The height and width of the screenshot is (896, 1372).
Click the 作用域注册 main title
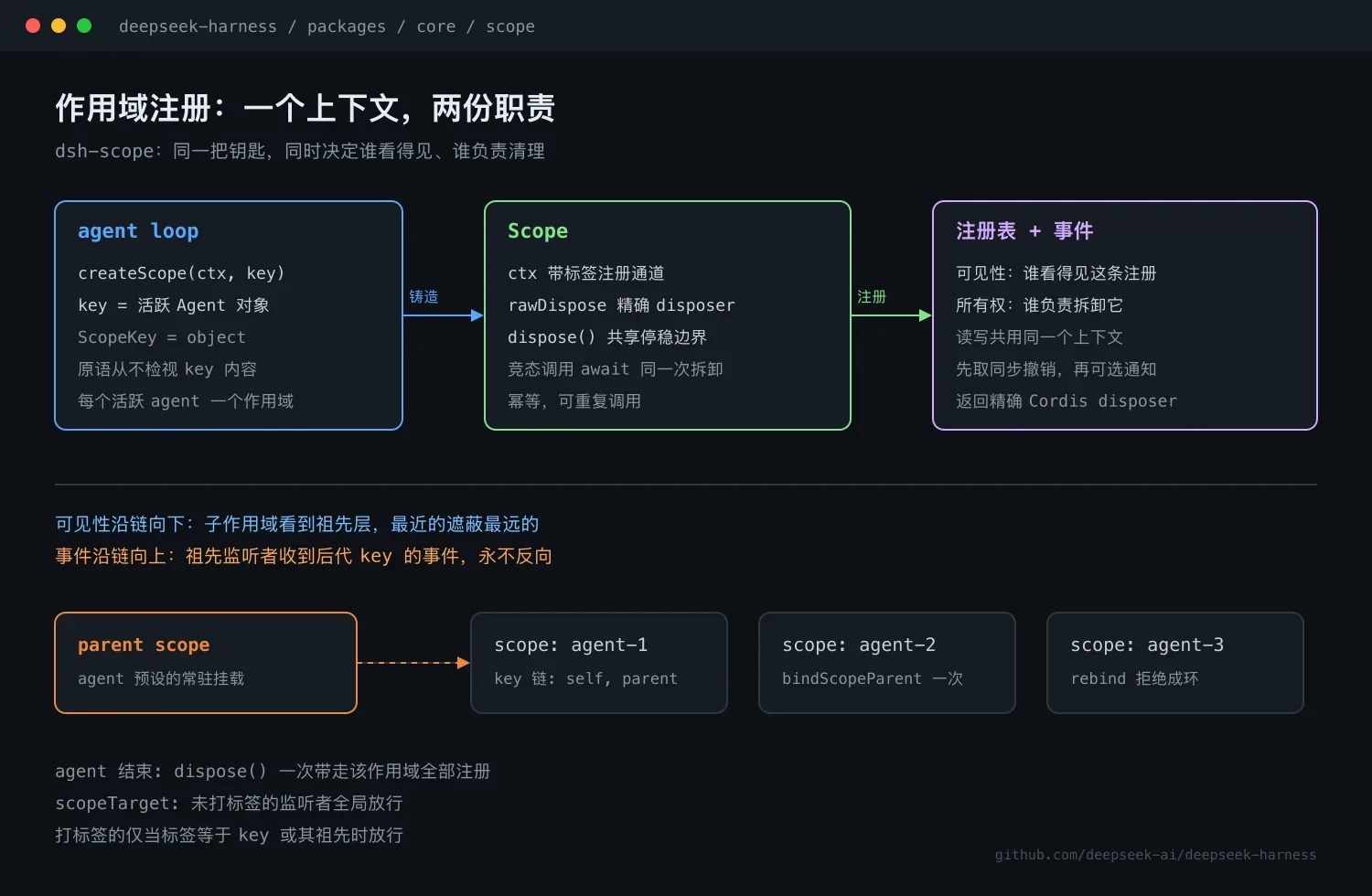305,108
